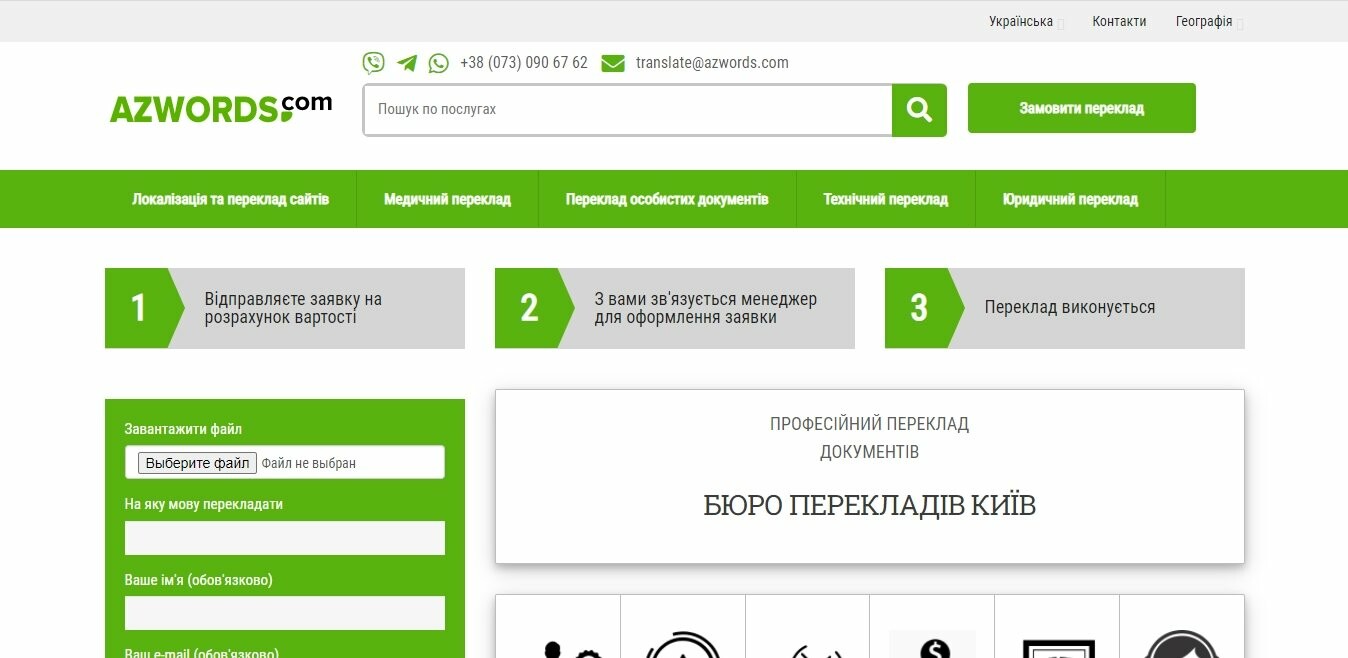The image size is (1348, 658).
Task: Open the Telegram messenger icon
Action: click(406, 63)
